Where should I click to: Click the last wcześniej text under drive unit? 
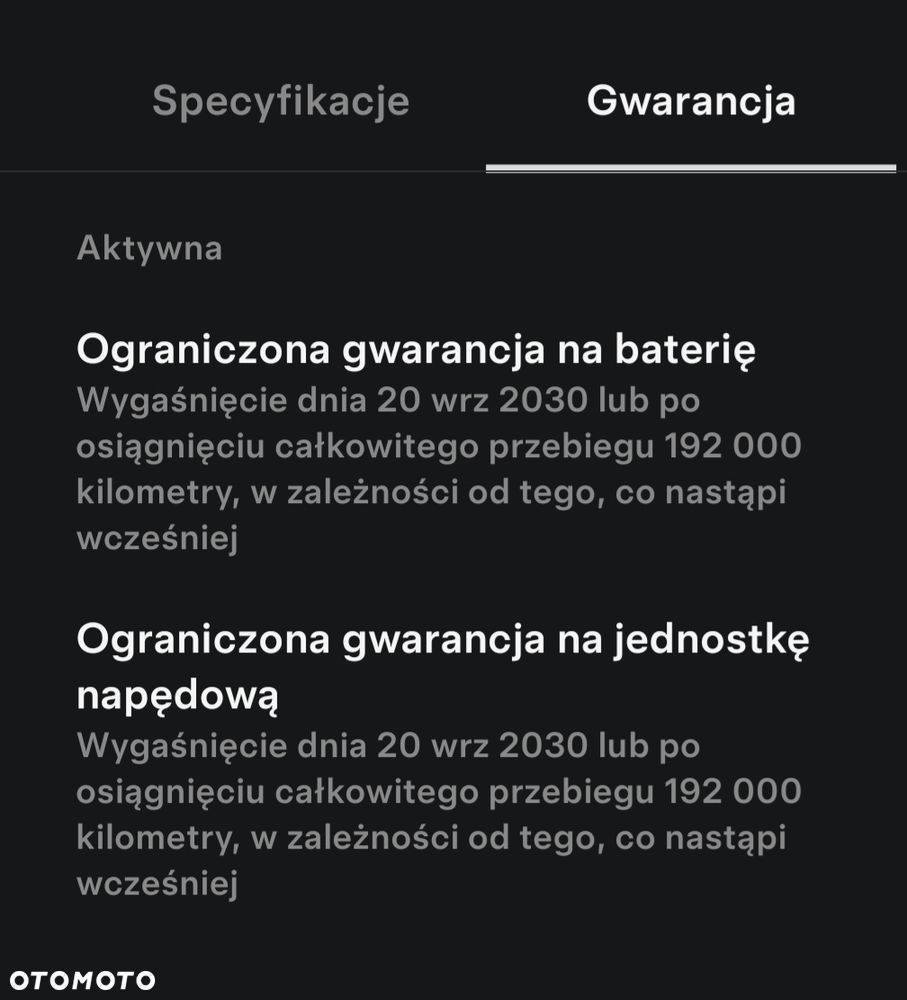[x=157, y=884]
